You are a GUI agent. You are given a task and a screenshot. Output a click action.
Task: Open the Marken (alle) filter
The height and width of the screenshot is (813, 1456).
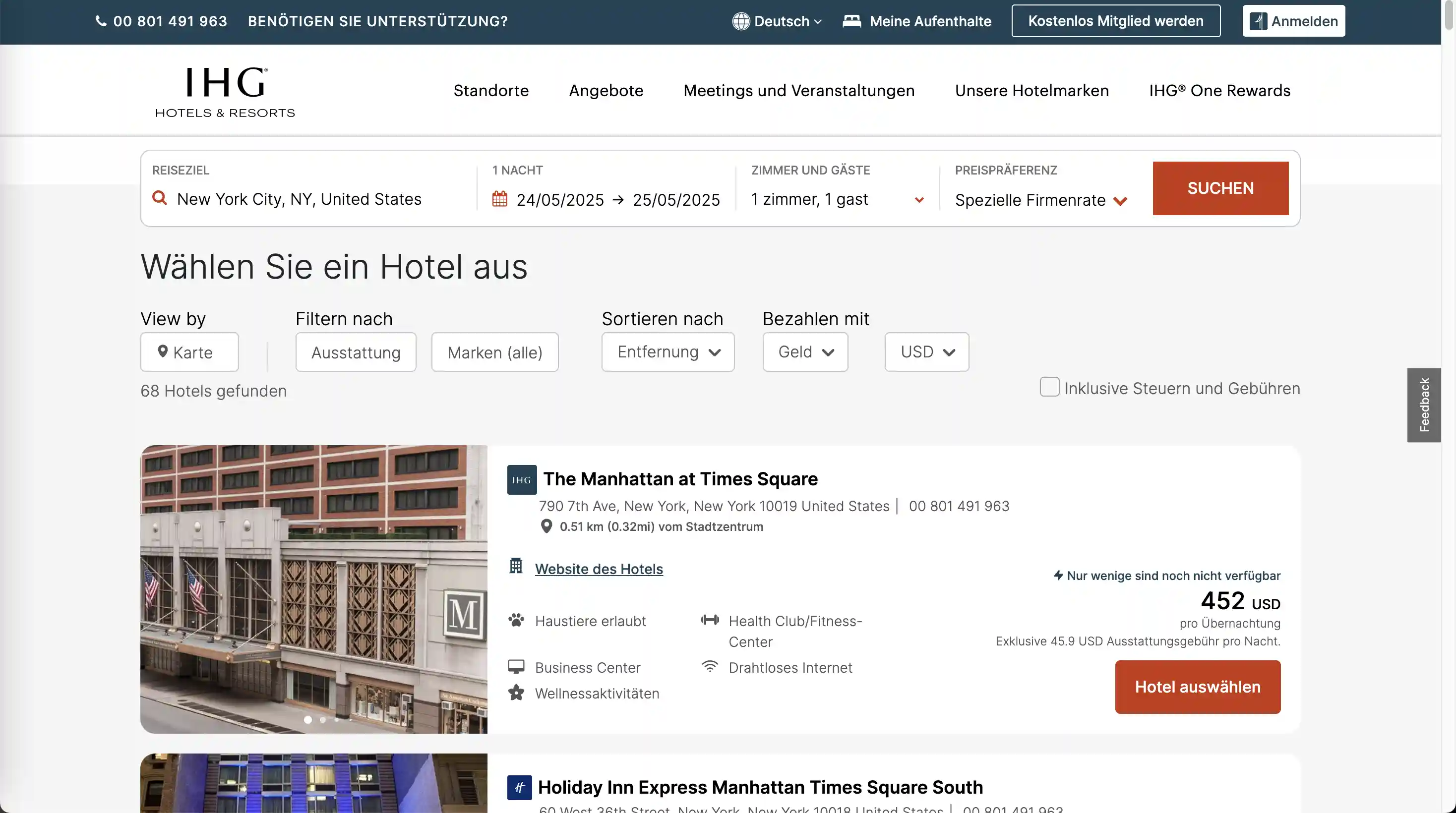494,352
